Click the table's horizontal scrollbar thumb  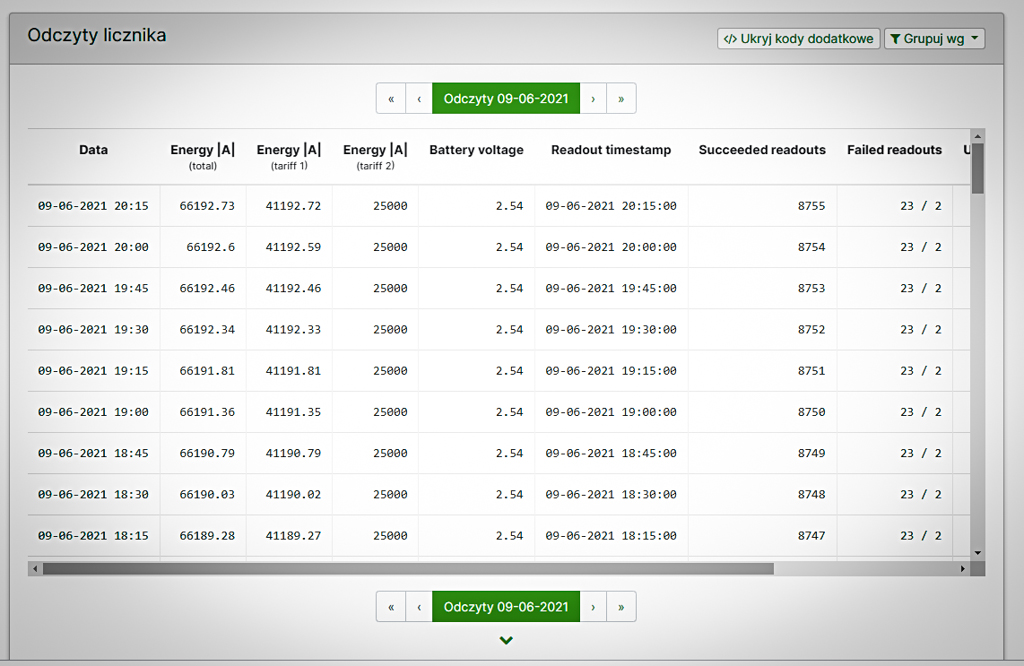coord(407,569)
